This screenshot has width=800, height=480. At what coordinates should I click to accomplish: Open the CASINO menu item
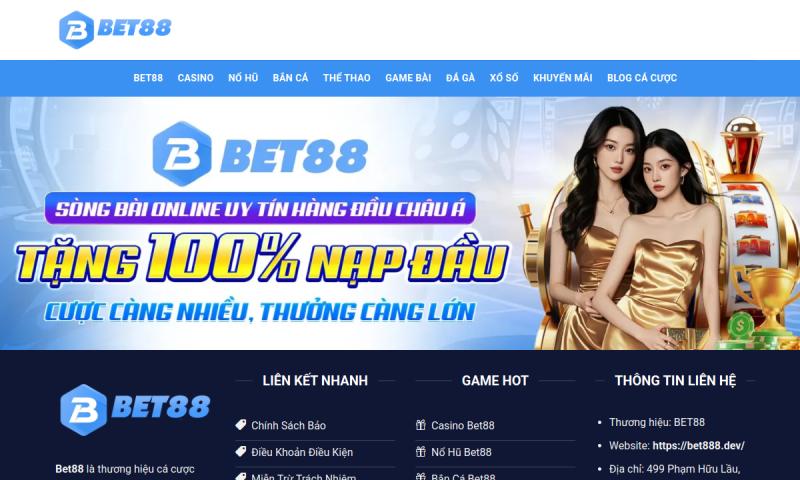[x=195, y=78]
